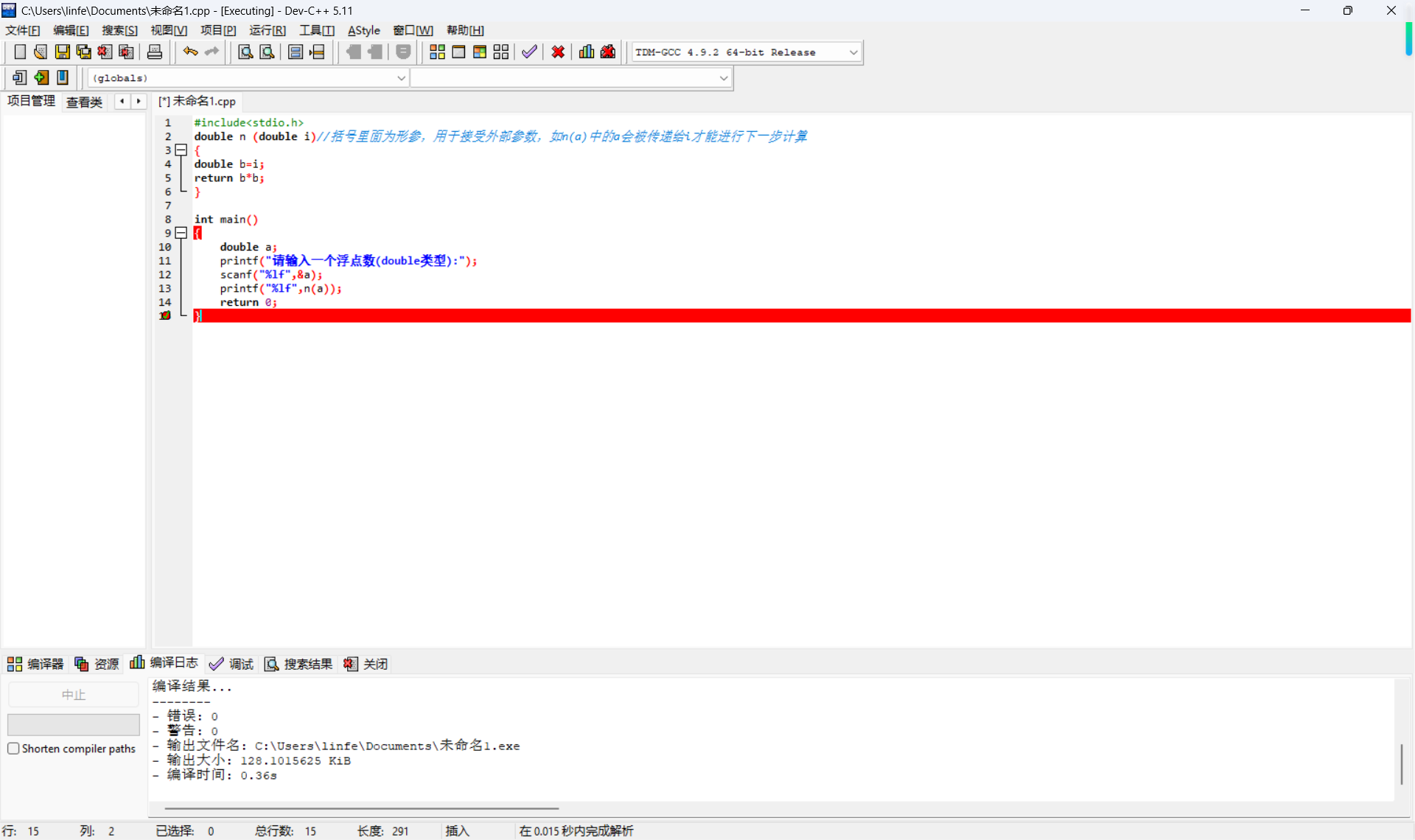Collapse the fold box at line 3

pos(181,150)
